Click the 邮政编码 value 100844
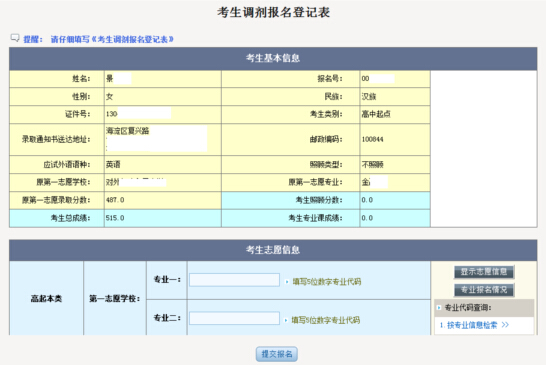Screen dimensions: 546x365 click(373, 139)
